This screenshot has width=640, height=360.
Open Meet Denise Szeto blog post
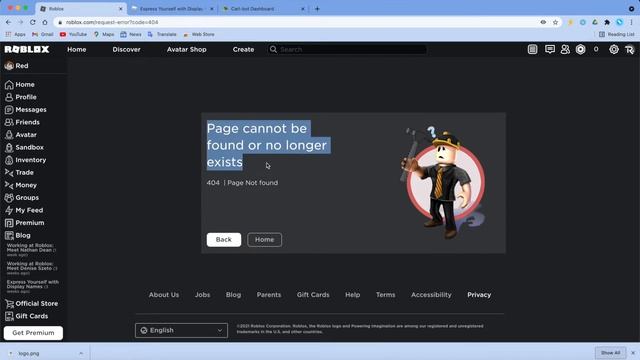coord(32,268)
